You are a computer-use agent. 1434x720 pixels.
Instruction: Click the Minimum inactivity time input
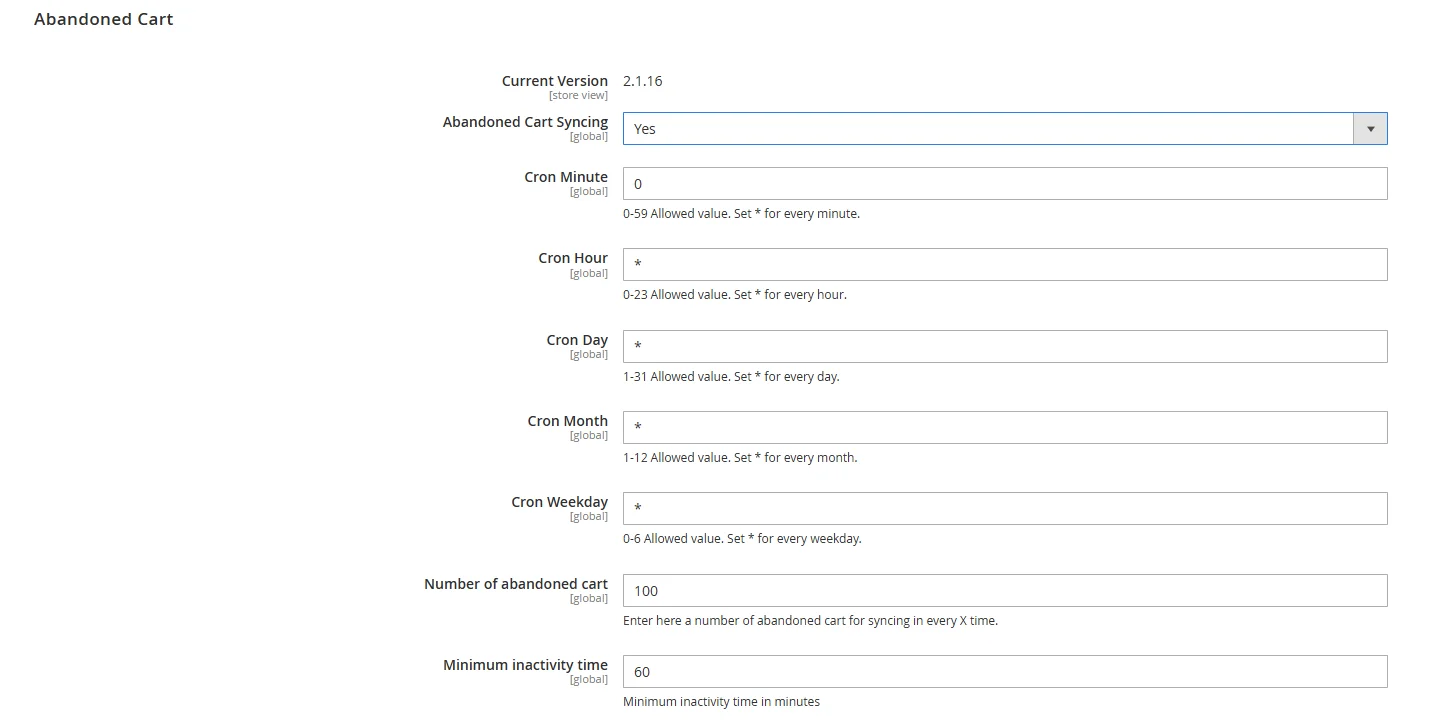pos(1004,672)
